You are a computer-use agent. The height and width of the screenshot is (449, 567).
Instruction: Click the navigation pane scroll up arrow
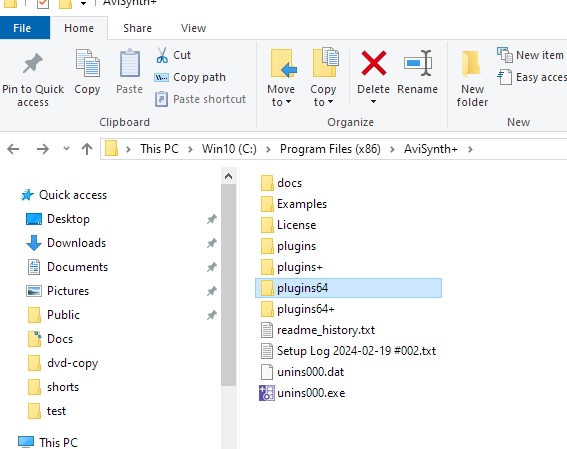tap(228, 176)
